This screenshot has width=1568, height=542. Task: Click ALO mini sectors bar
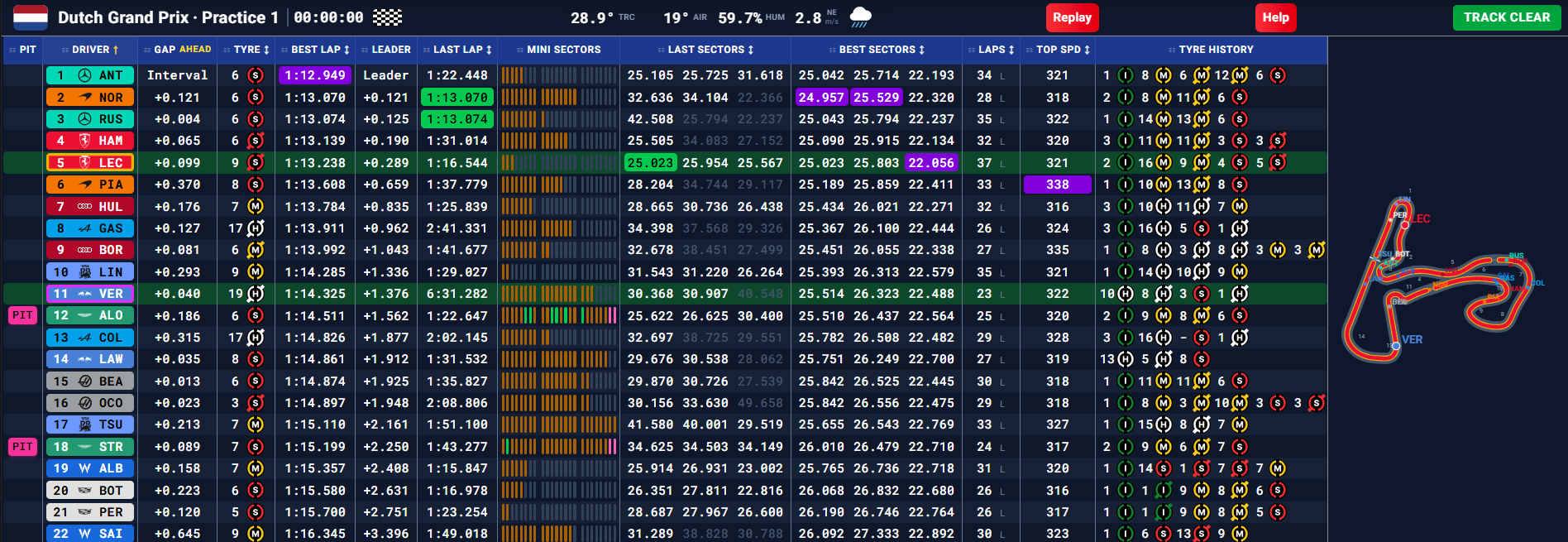point(558,315)
